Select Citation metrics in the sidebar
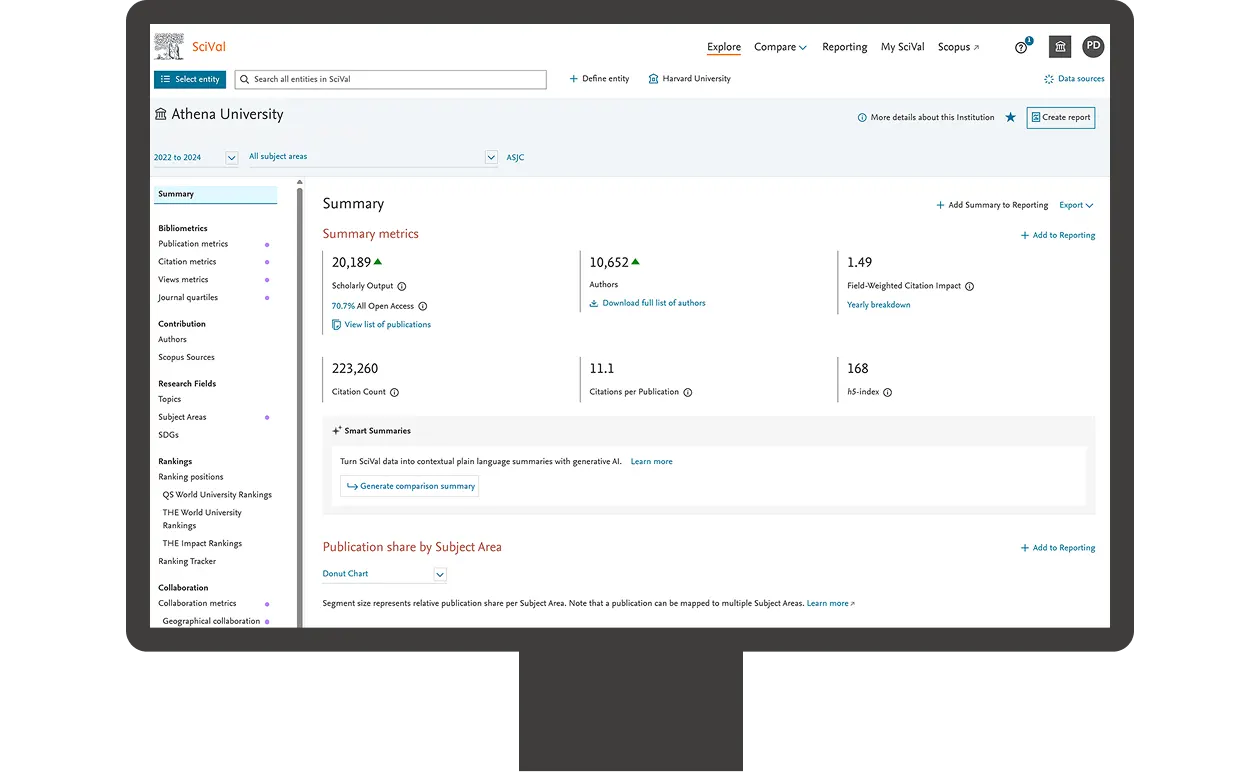The width and height of the screenshot is (1260, 772). pos(186,261)
